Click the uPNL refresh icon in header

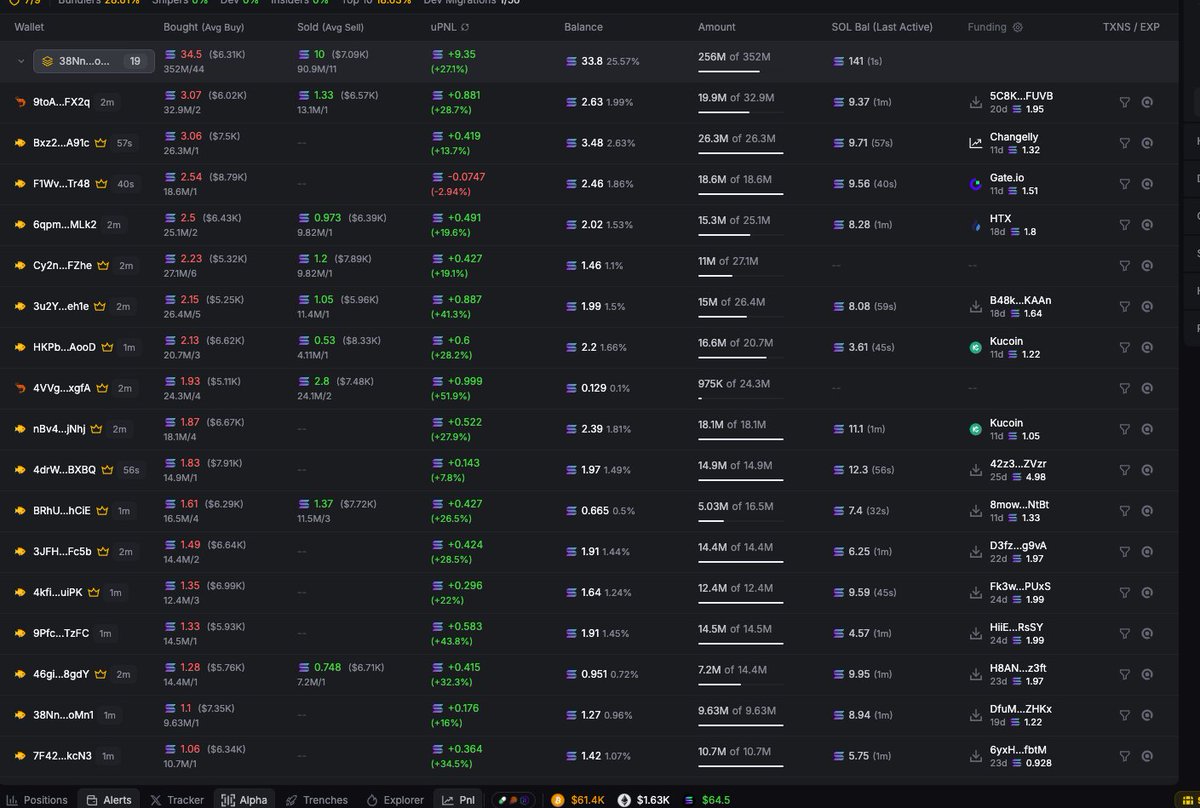pos(465,27)
